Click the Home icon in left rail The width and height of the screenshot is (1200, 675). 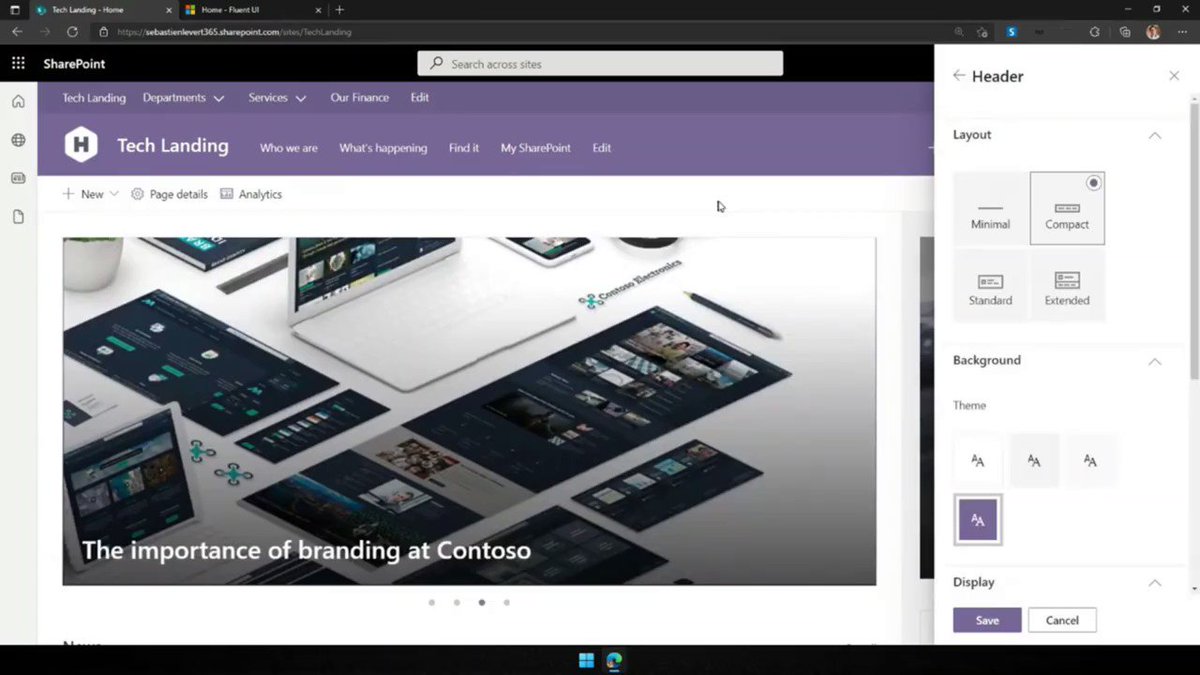click(x=18, y=101)
